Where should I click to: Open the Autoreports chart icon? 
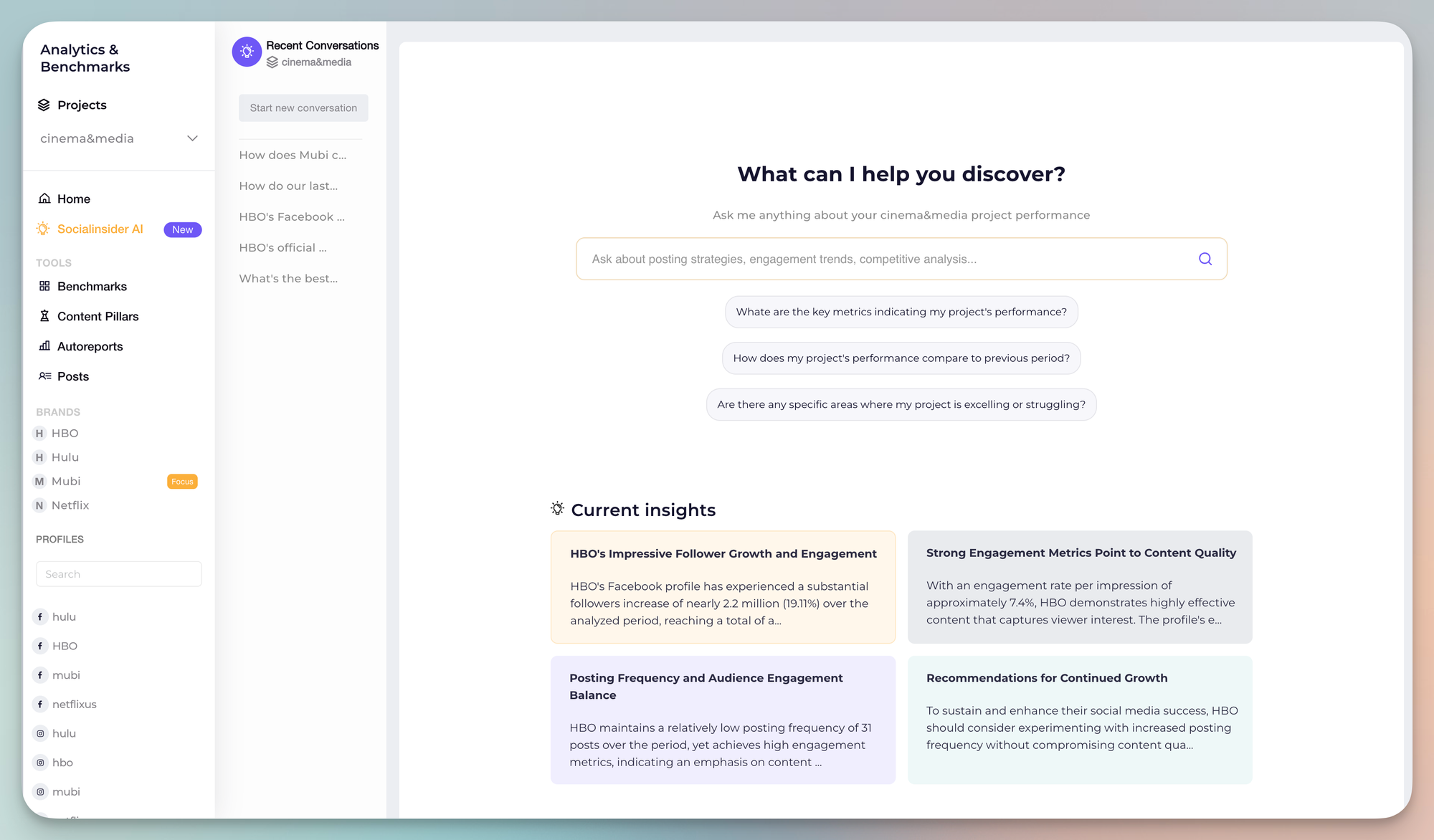click(44, 346)
